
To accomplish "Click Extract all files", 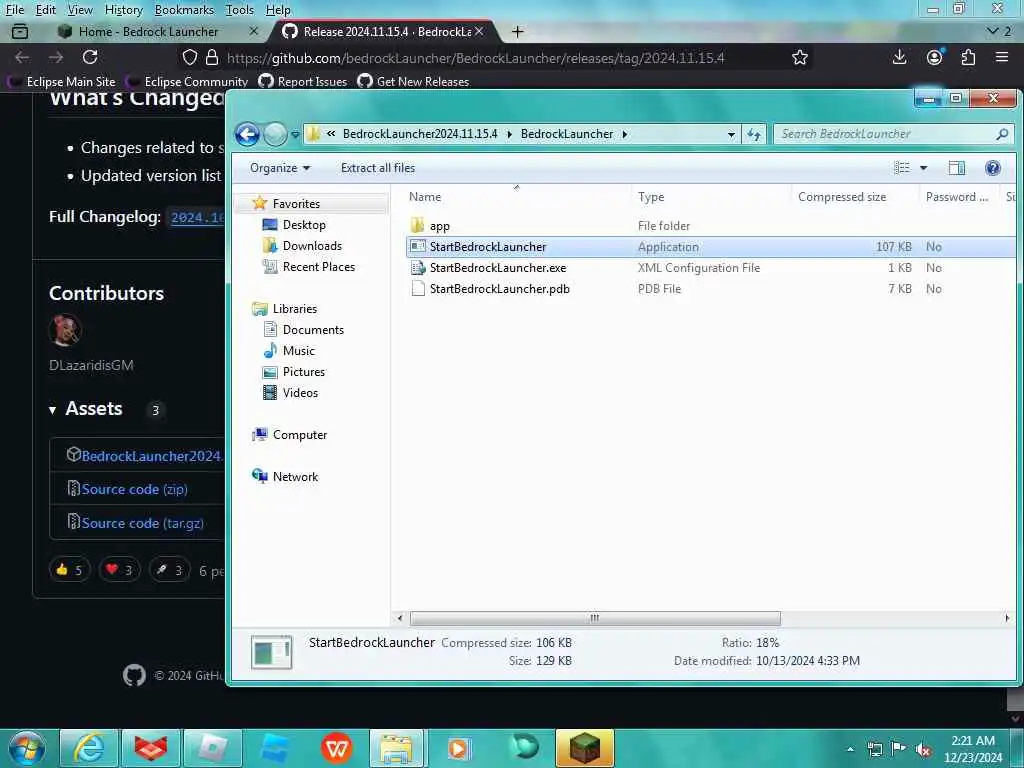I will [377, 168].
